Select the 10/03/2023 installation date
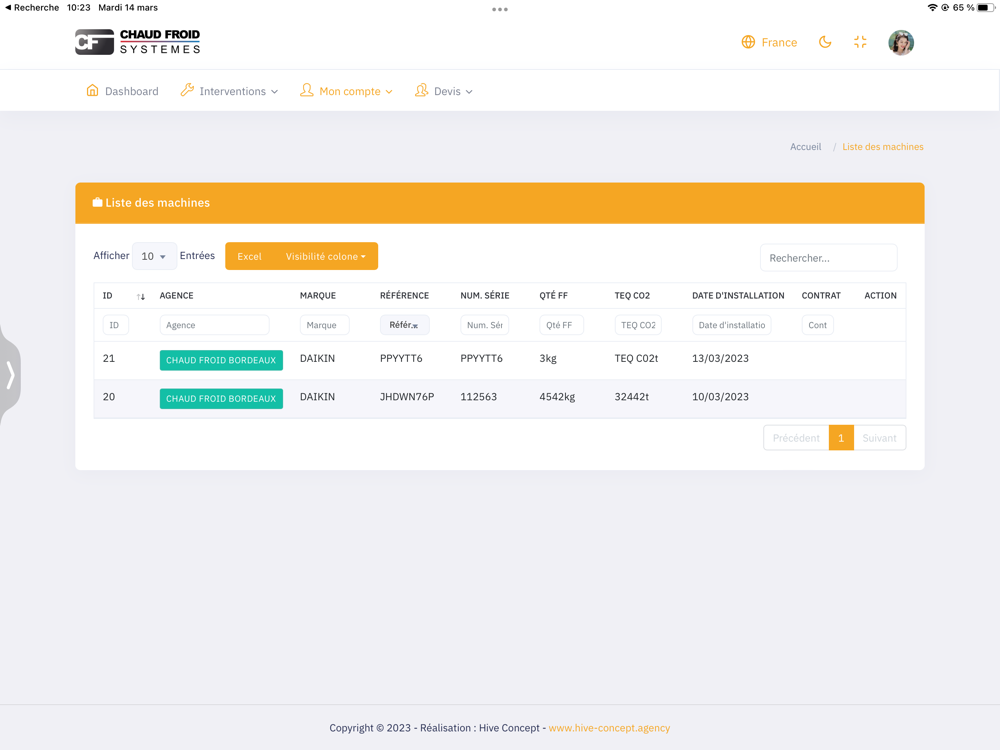This screenshot has width=1000, height=750. (720, 397)
